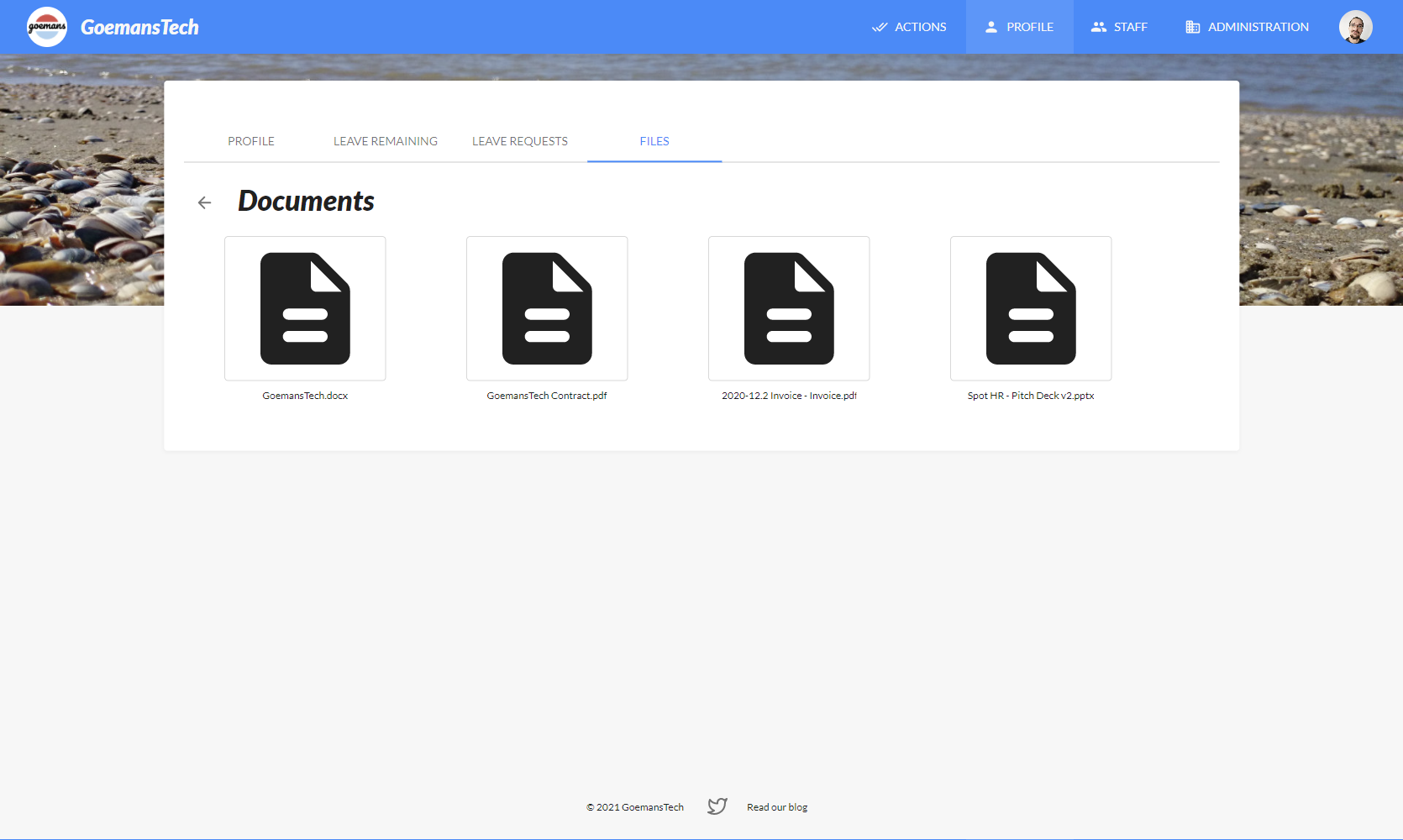Select the Files tab
1403x840 pixels.
click(x=654, y=141)
